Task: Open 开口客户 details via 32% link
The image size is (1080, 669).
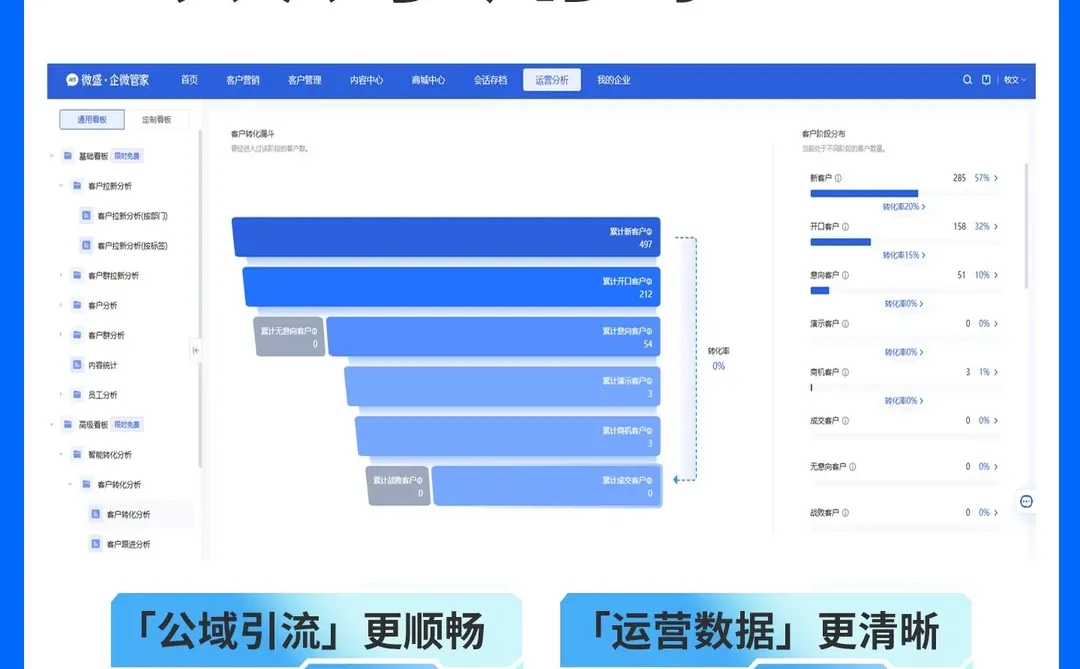Action: [x=982, y=226]
